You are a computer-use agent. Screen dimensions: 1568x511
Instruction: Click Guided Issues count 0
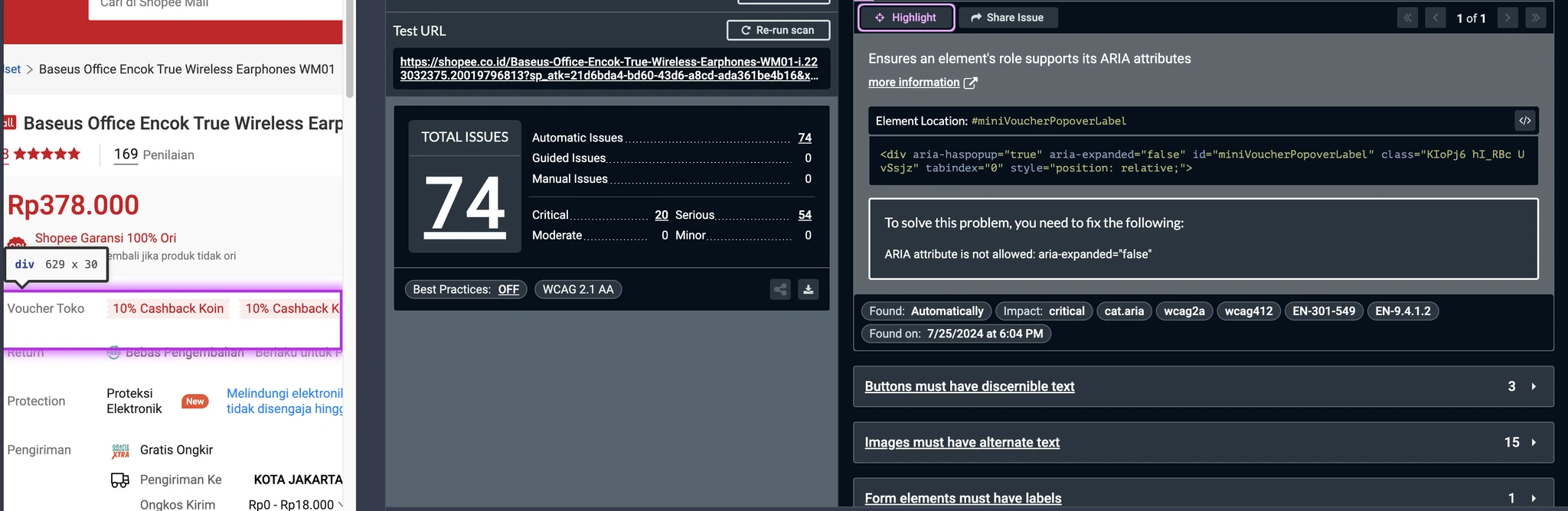click(x=808, y=158)
